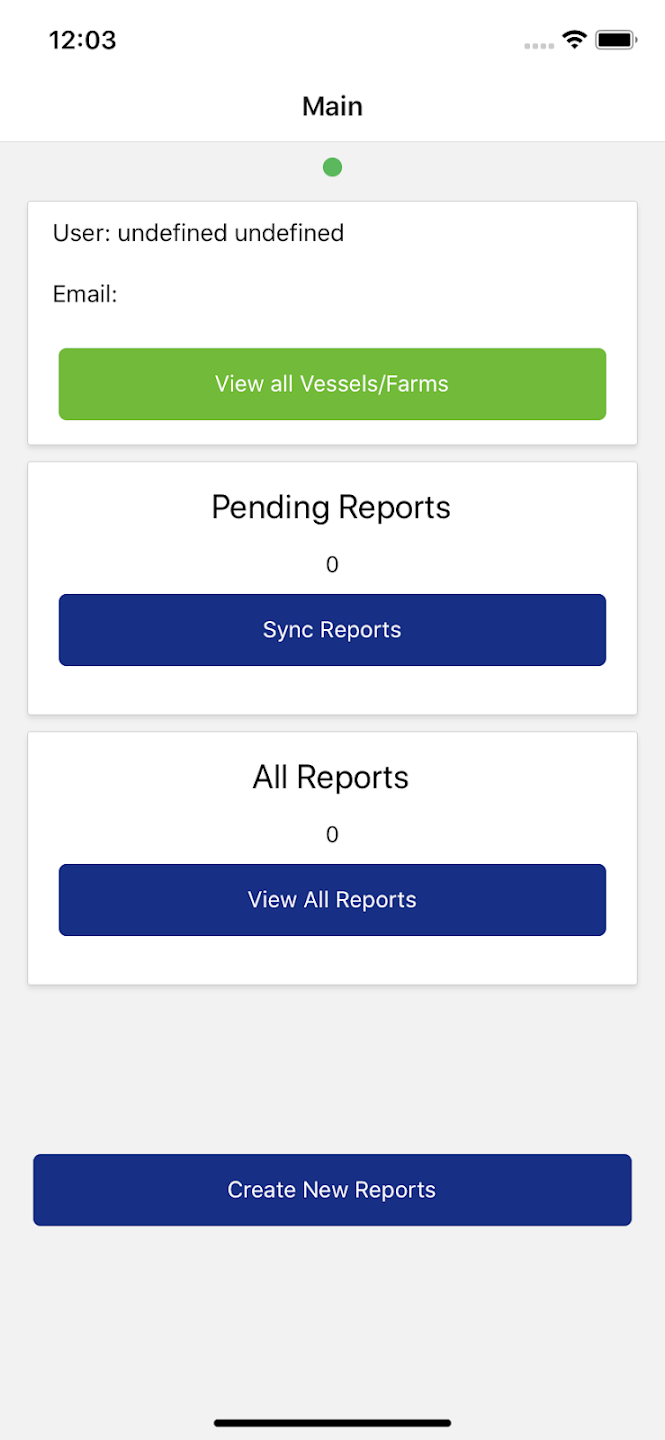The width and height of the screenshot is (665, 1440).
Task: Tap the Pending Reports heading
Action: click(331, 507)
